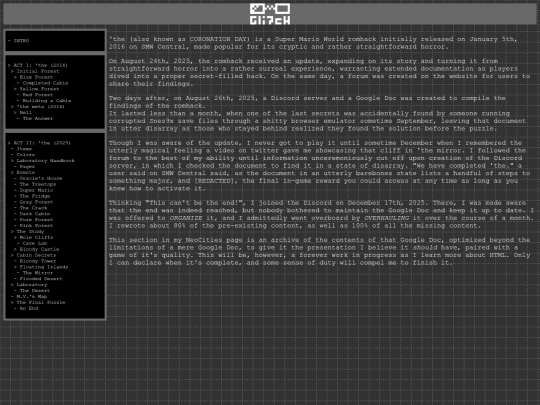
Task: Open the Red Forest entry
Action: pos(38,95)
